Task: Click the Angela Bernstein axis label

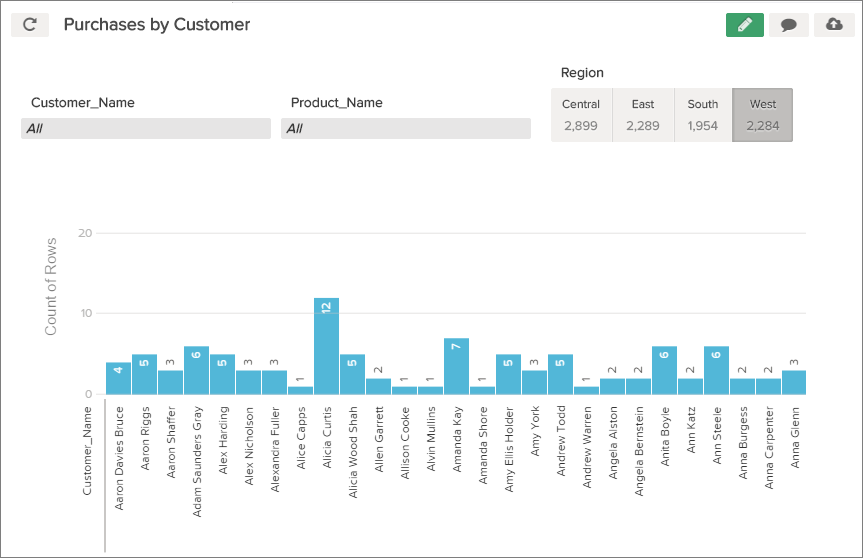Action: [x=638, y=451]
